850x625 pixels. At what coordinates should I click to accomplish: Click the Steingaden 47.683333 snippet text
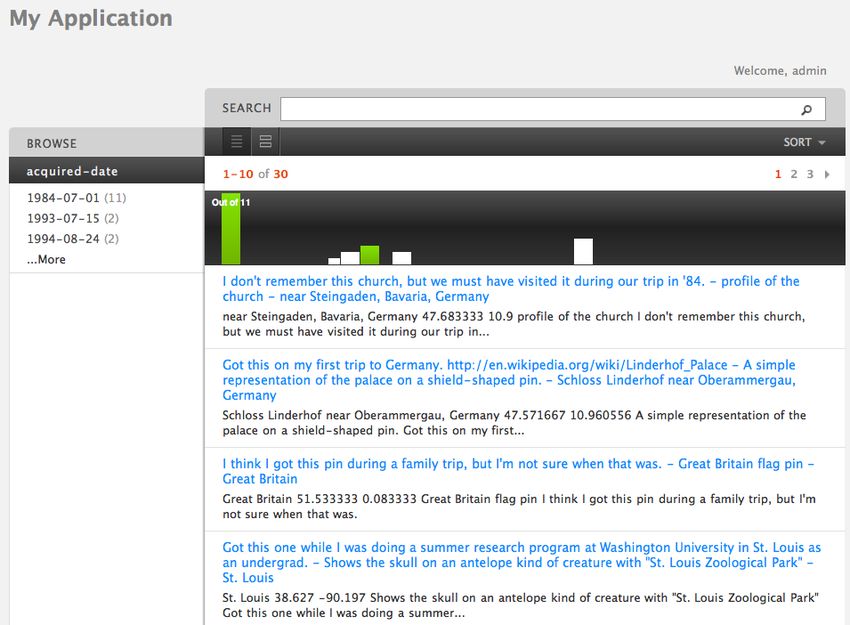513,324
